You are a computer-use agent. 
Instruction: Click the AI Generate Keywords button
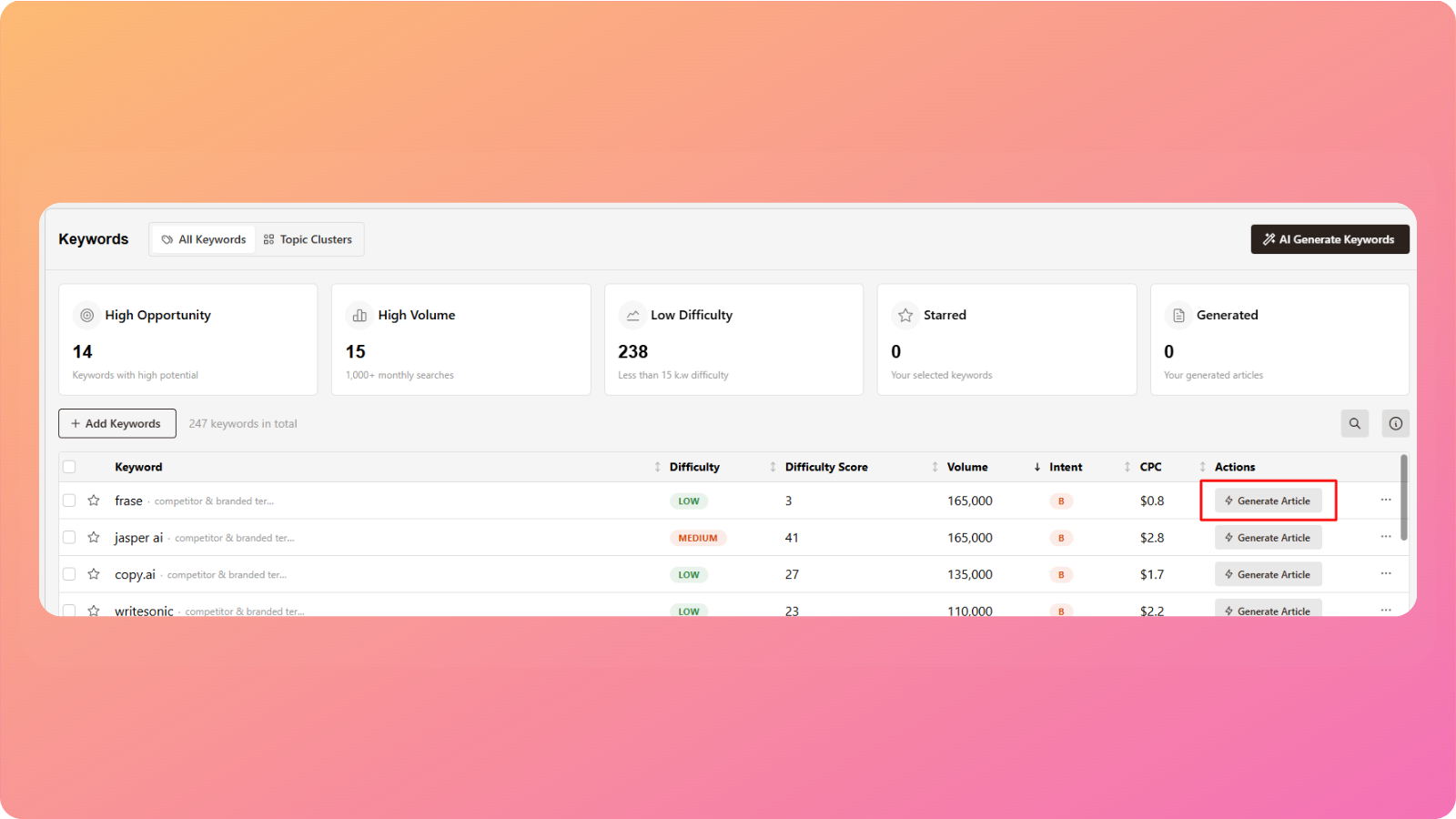pyautogui.click(x=1330, y=239)
